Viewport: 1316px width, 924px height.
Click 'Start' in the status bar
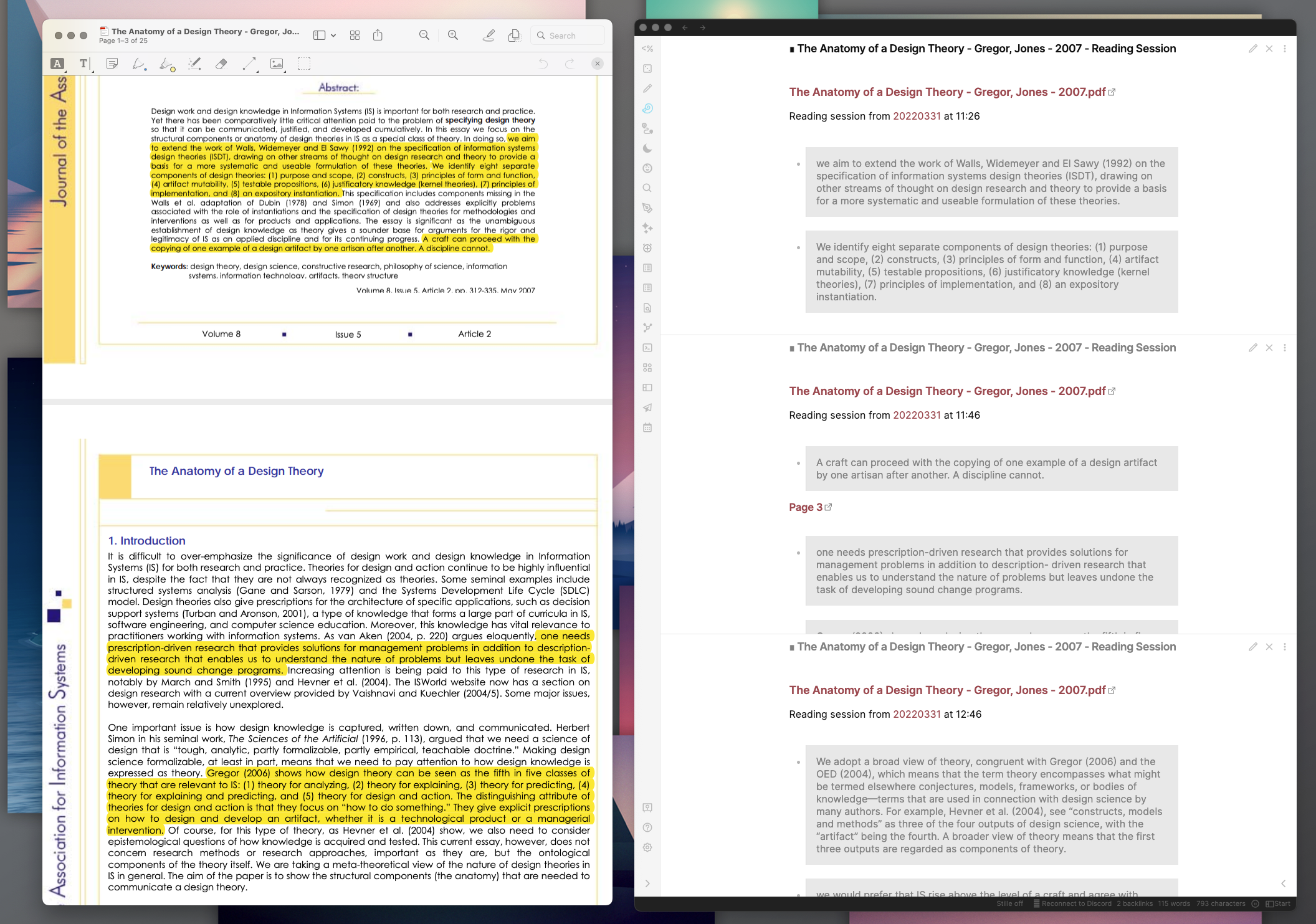coord(1278,903)
